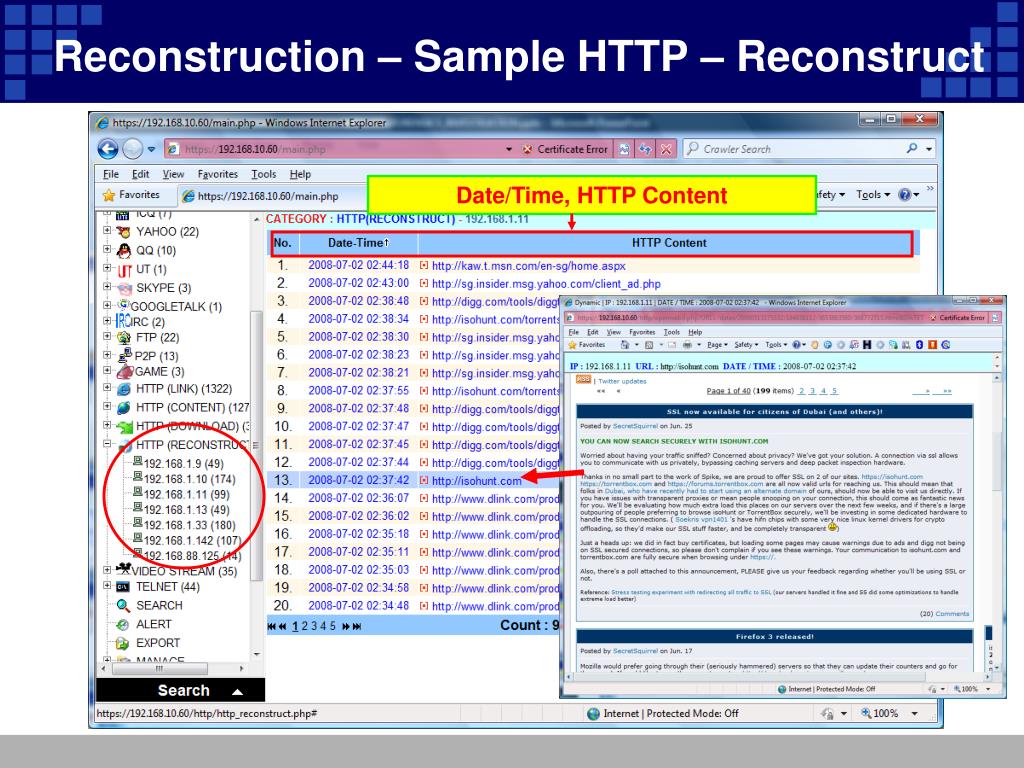
Task: Click the FTP tree icon
Action: pyautogui.click(x=123, y=338)
